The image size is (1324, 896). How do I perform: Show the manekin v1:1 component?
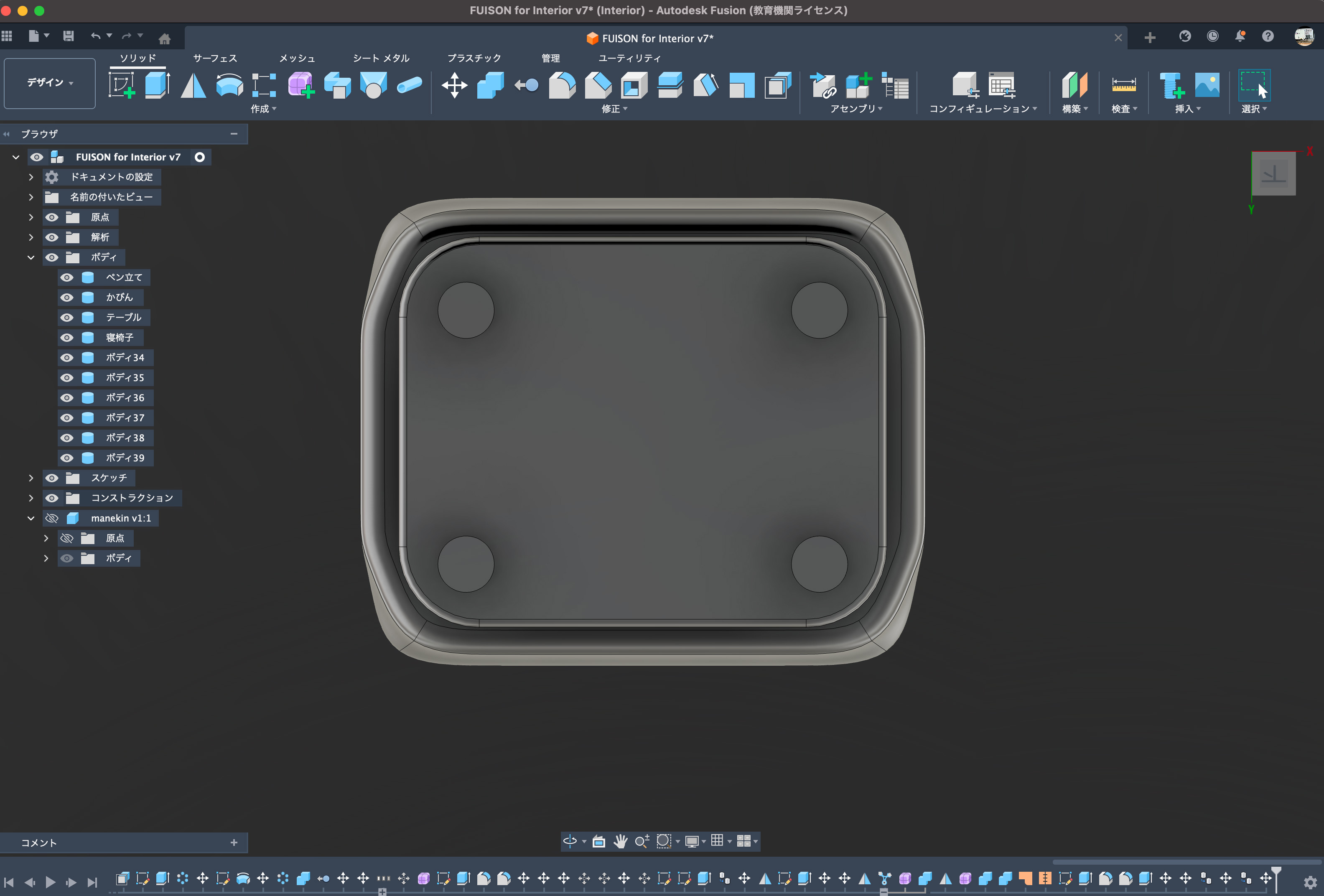coord(52,518)
